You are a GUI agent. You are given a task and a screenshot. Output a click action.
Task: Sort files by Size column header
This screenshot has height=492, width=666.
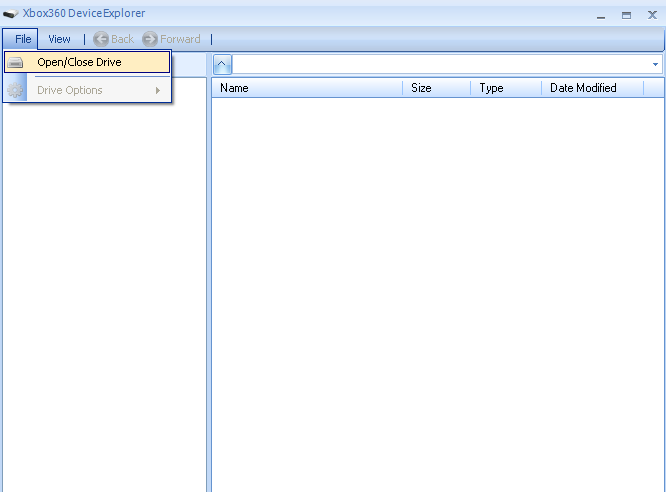[x=436, y=88]
